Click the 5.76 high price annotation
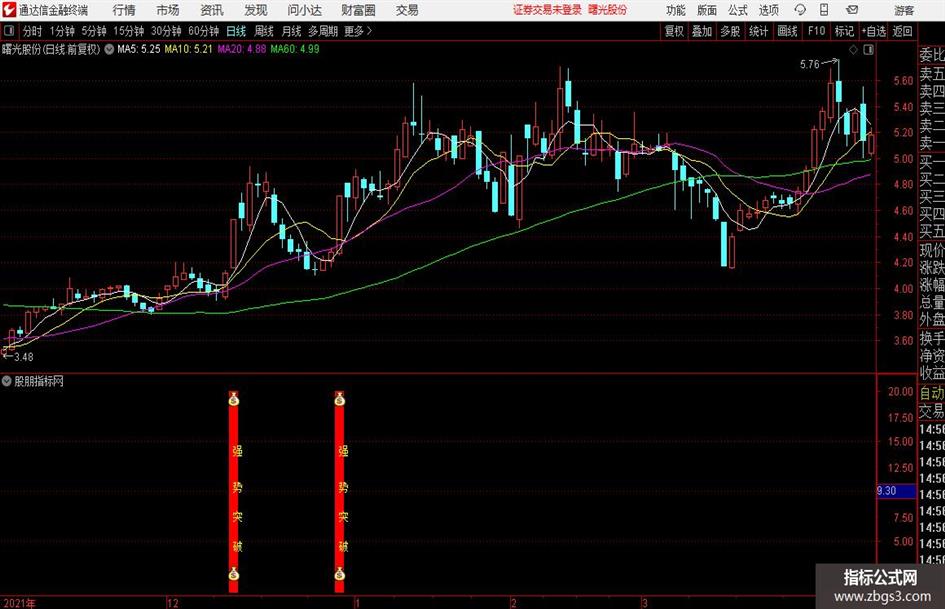The image size is (945, 609). (x=810, y=64)
